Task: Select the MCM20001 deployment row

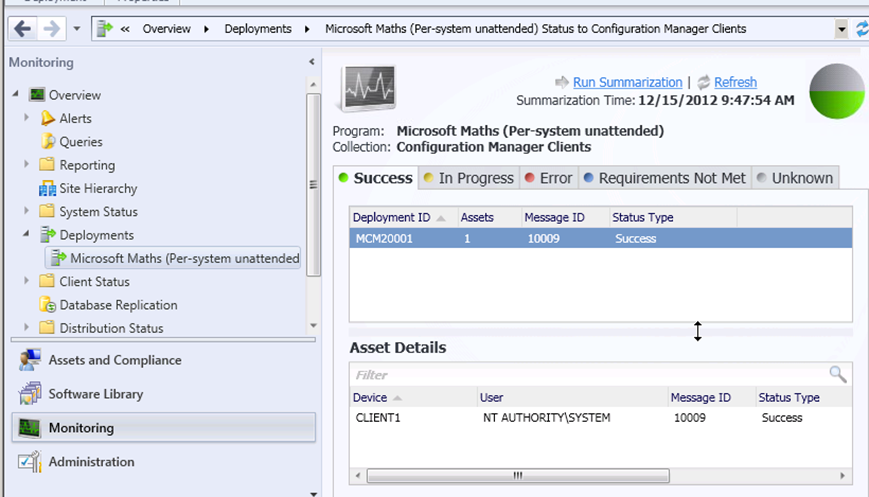Action: (601, 238)
